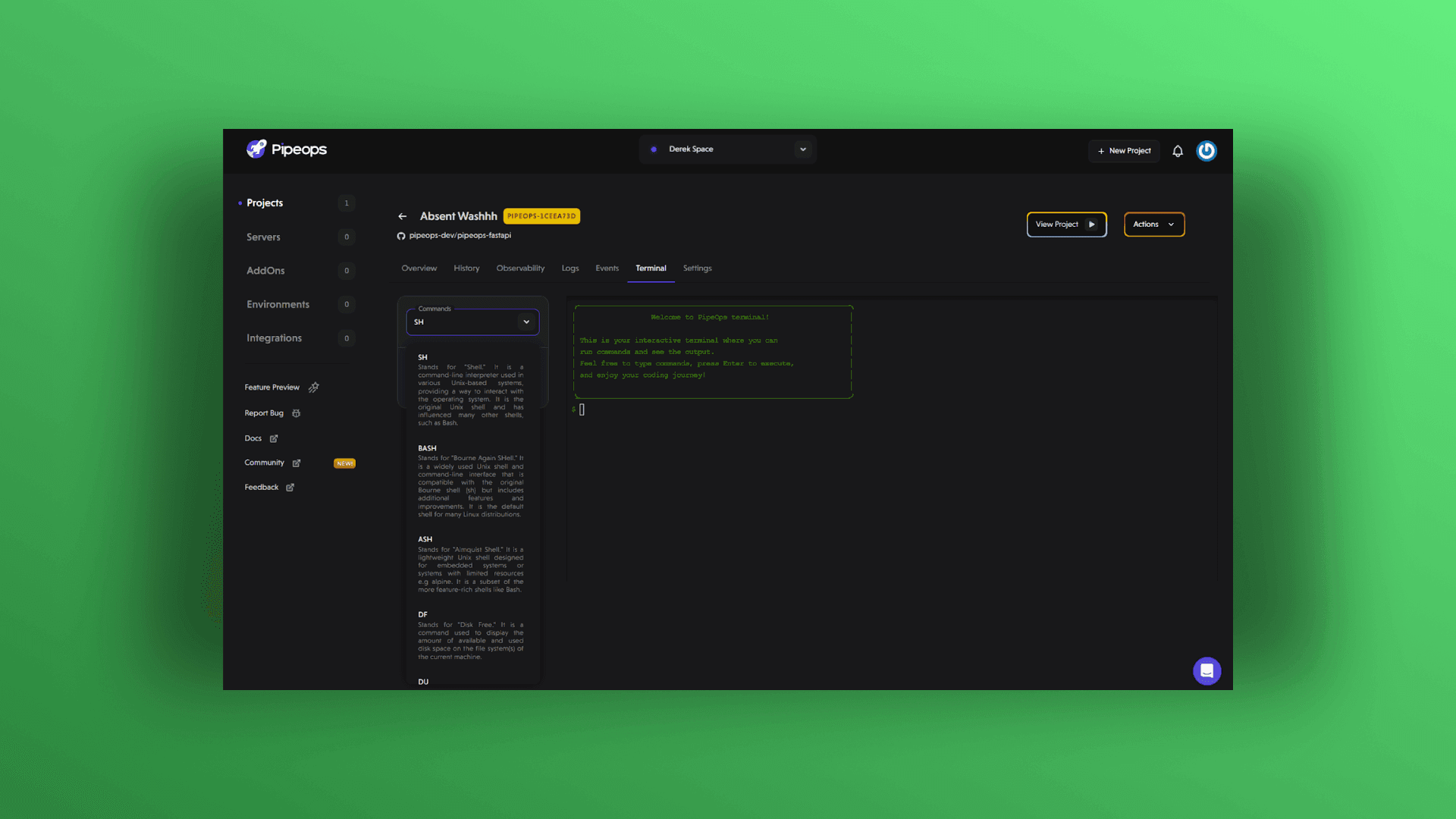
Task: Click the Docs external link icon
Action: pos(274,438)
